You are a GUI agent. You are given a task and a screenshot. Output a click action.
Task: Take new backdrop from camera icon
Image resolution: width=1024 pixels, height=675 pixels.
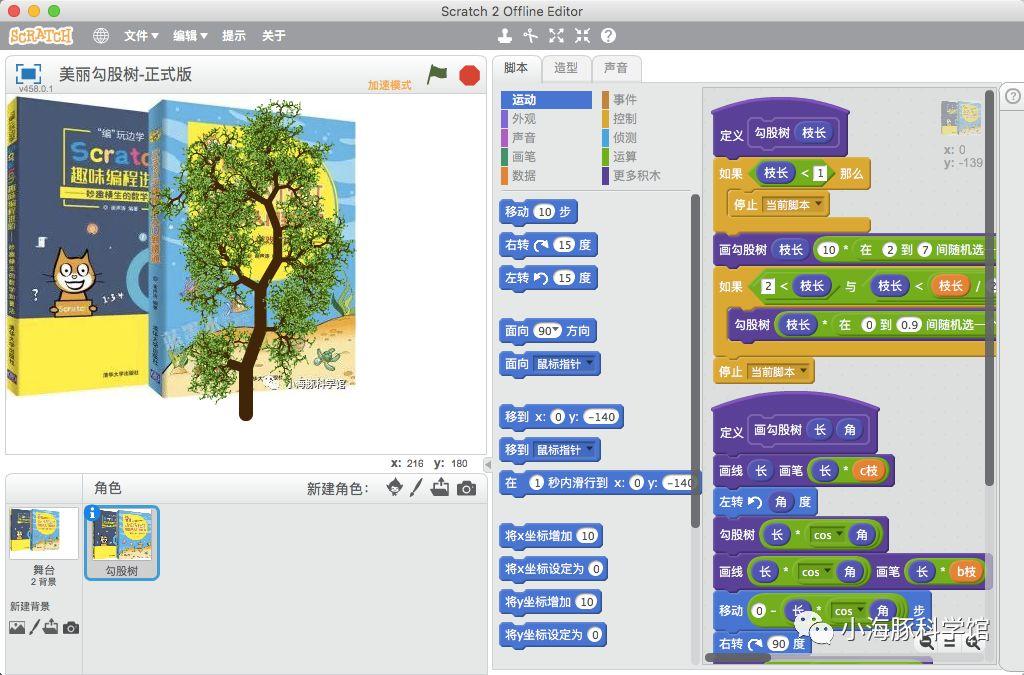(71, 628)
